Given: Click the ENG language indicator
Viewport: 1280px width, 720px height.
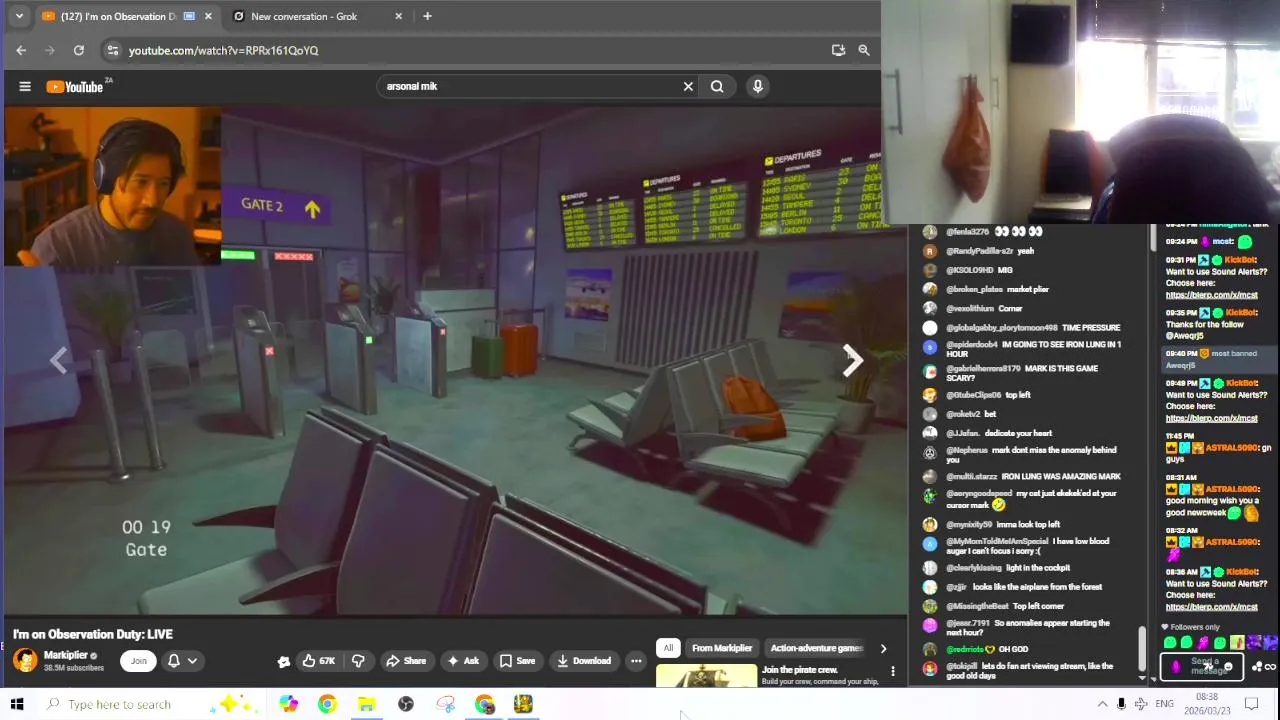Looking at the screenshot, I should (1165, 704).
